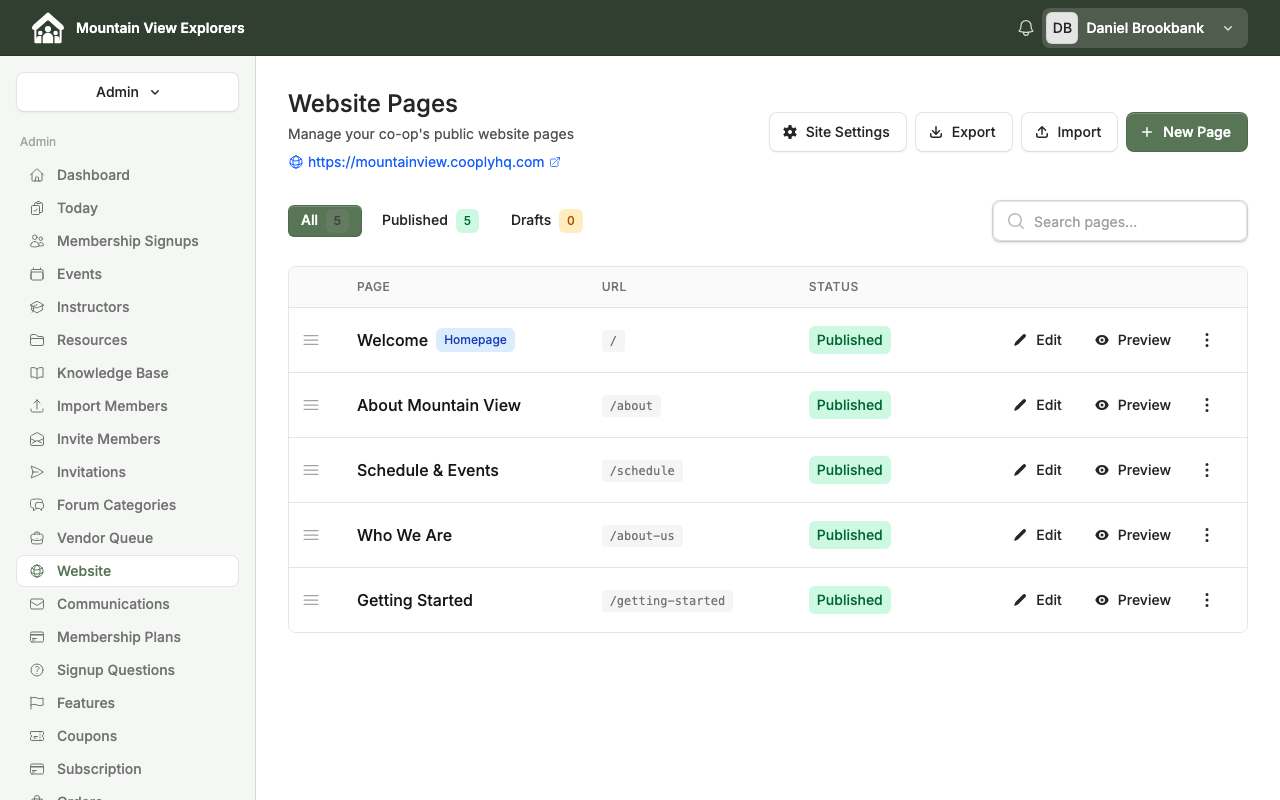The height and width of the screenshot is (800, 1280).
Task: Open Forum Categories in sidebar
Action: [127, 505]
